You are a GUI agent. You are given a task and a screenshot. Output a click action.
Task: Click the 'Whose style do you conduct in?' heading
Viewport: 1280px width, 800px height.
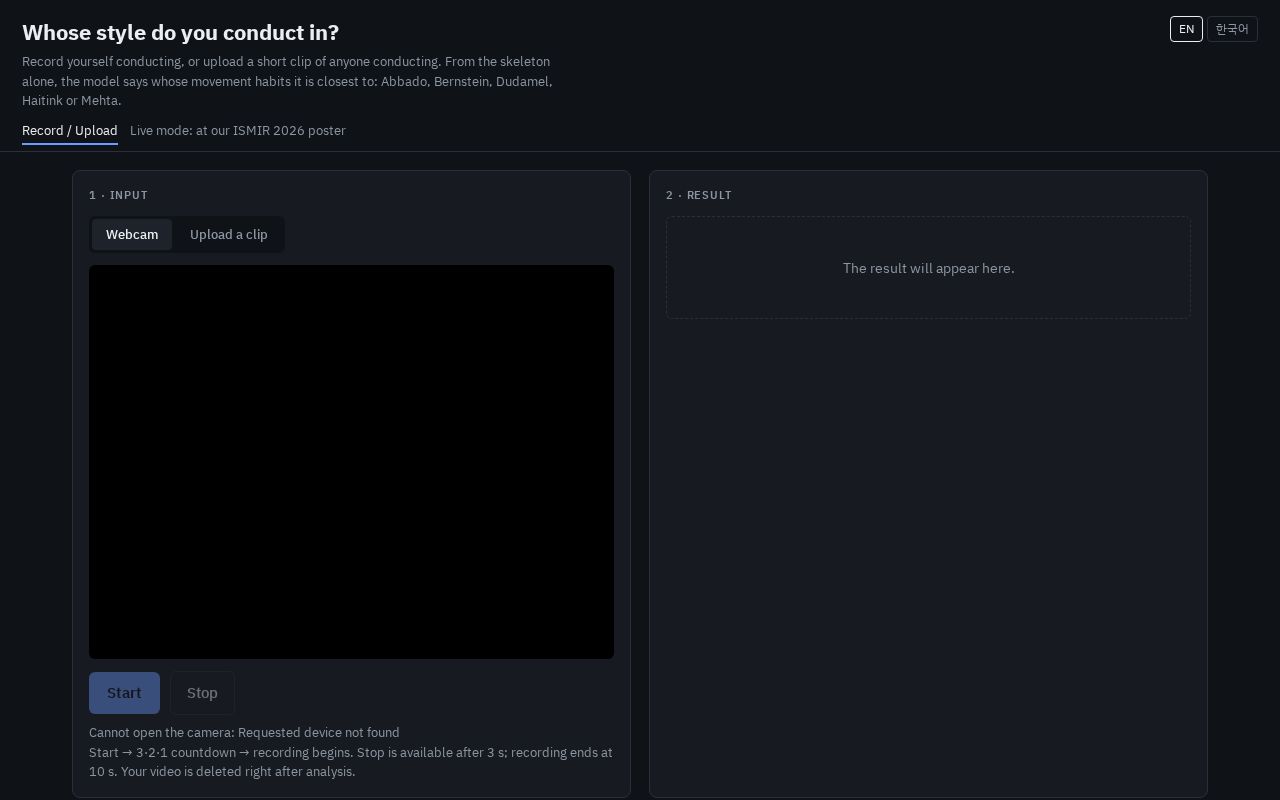click(x=180, y=33)
